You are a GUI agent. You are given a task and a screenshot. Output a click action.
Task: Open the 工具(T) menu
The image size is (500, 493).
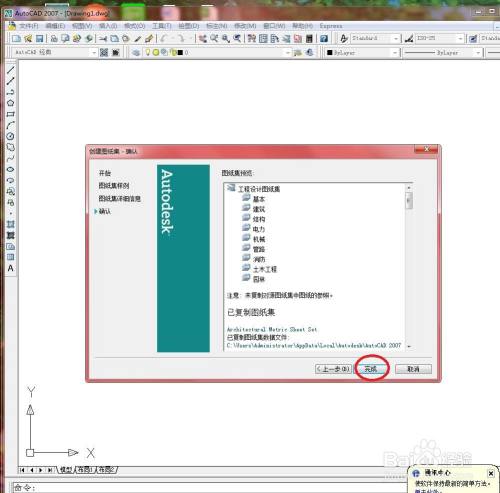162,26
